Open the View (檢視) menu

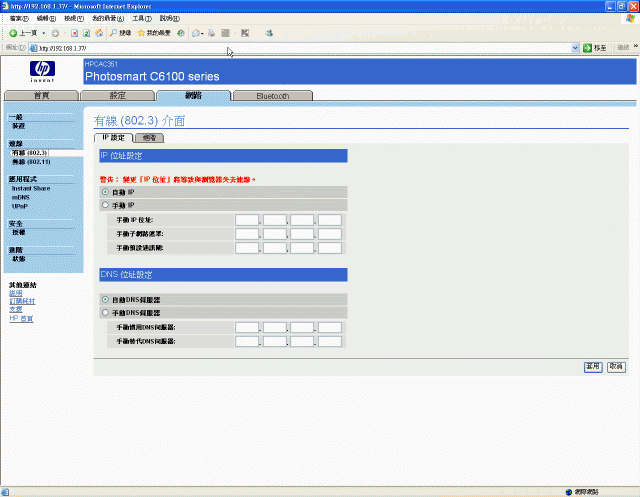point(74,18)
